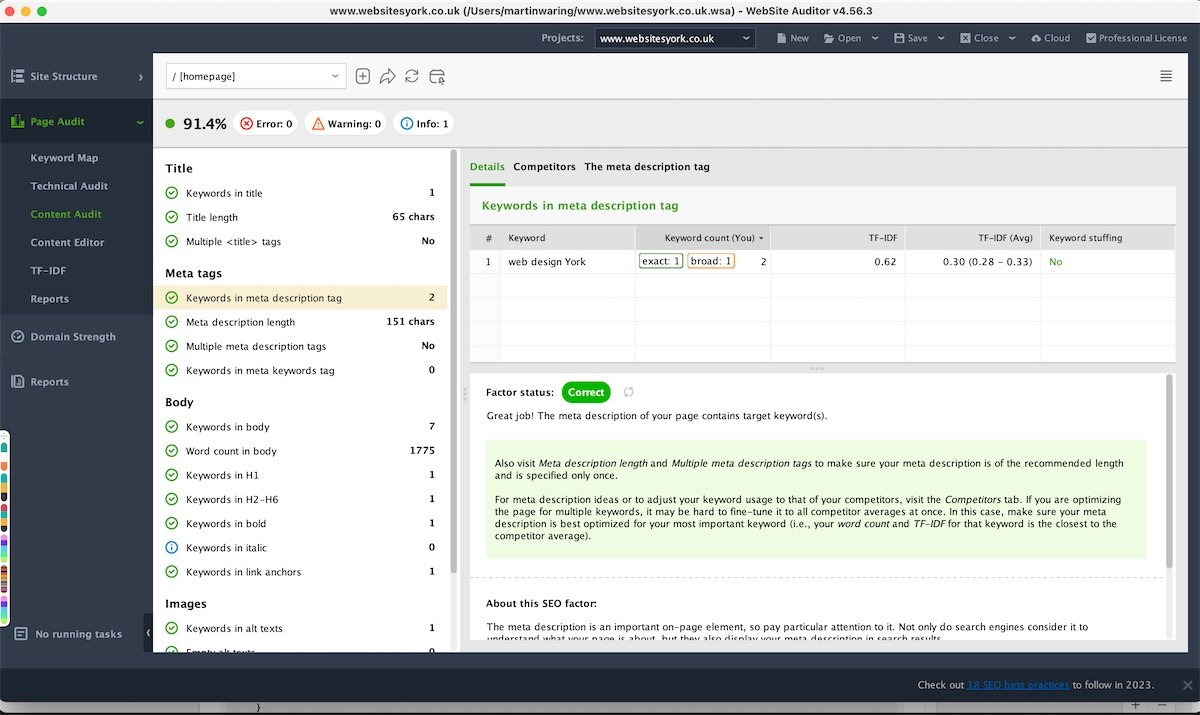Click the exact: 1 keyword count badge
This screenshot has width=1200, height=715.
click(661, 261)
